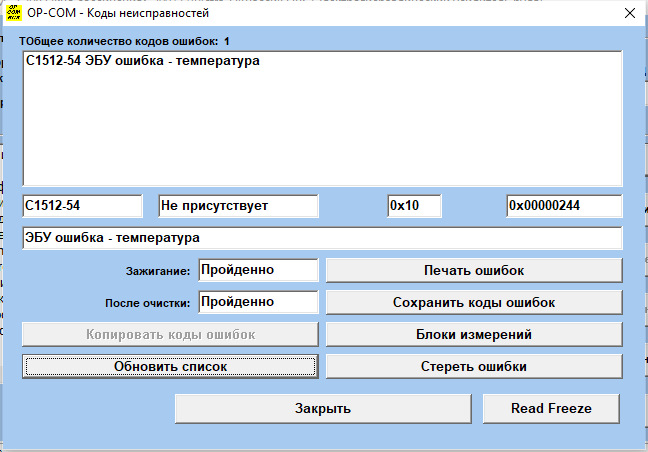The height and width of the screenshot is (452, 648).
Task: Click the OP-COM app icon in title bar
Action: coord(14,12)
